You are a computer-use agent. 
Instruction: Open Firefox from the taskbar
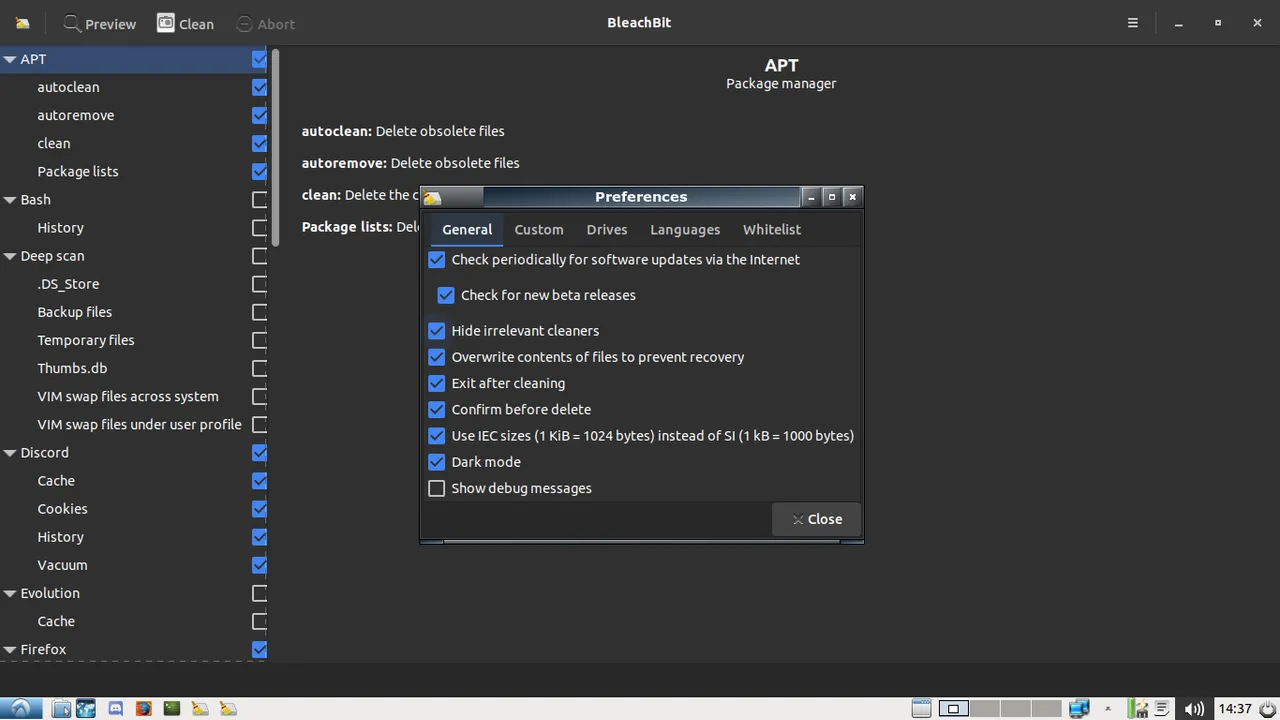tap(143, 708)
